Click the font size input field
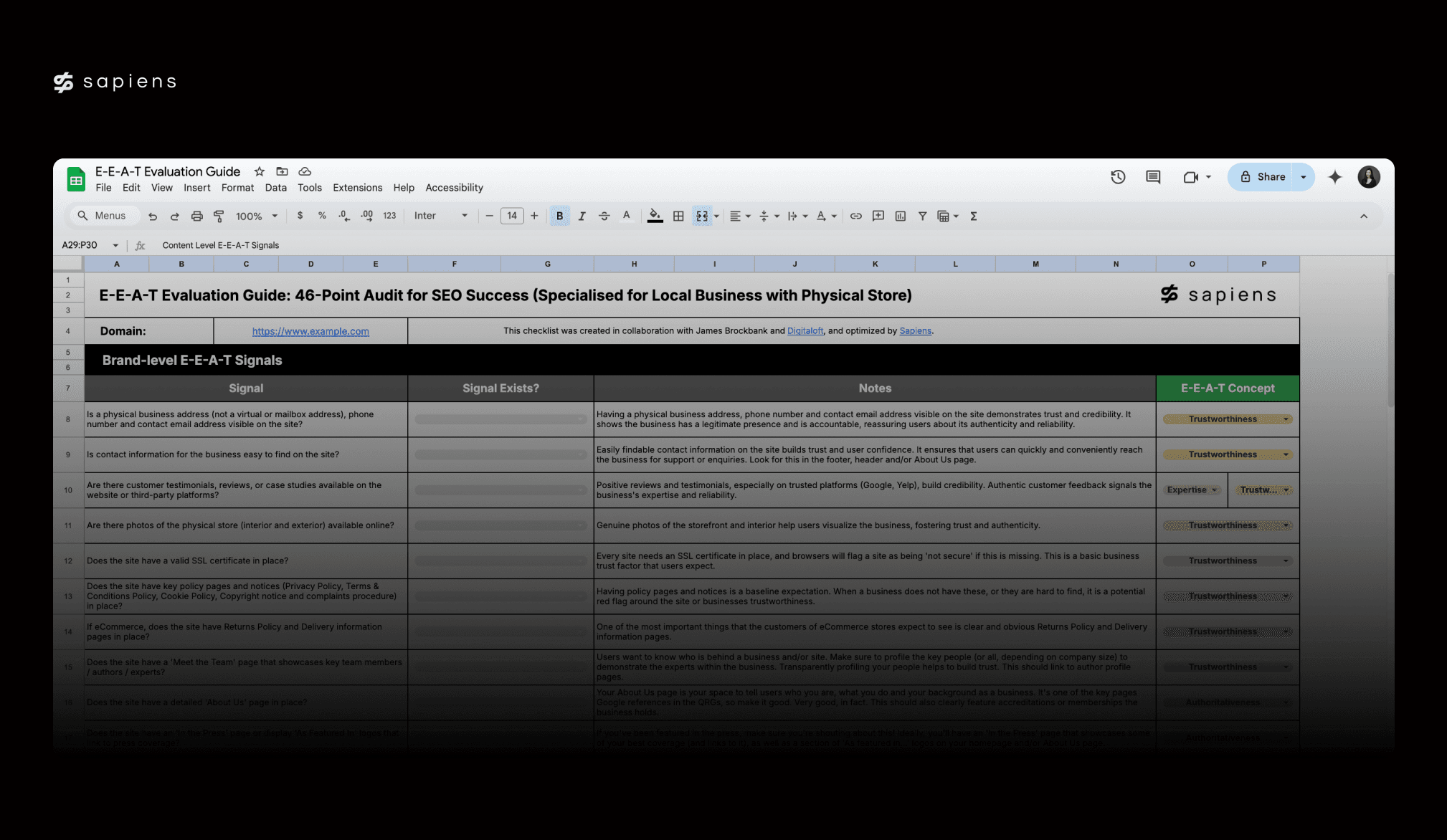This screenshot has height=840, width=1447. tap(511, 216)
